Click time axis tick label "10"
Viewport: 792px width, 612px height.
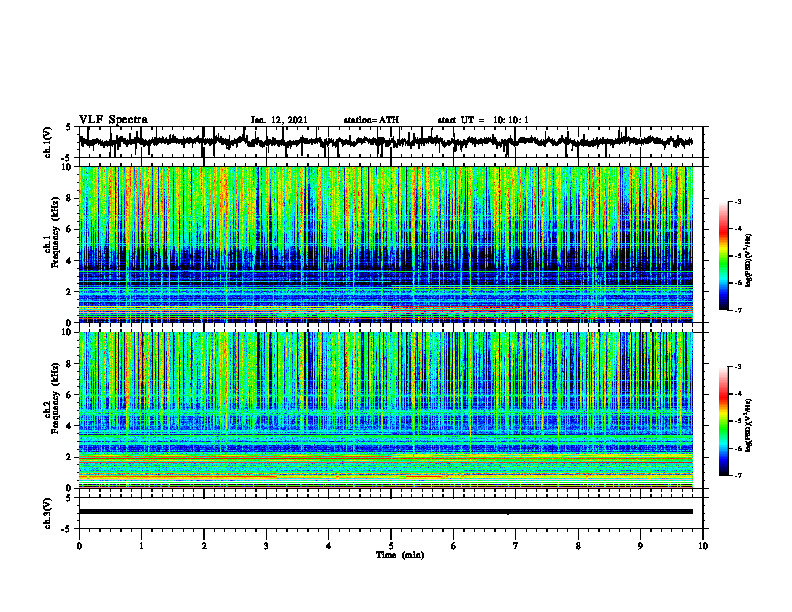click(703, 546)
